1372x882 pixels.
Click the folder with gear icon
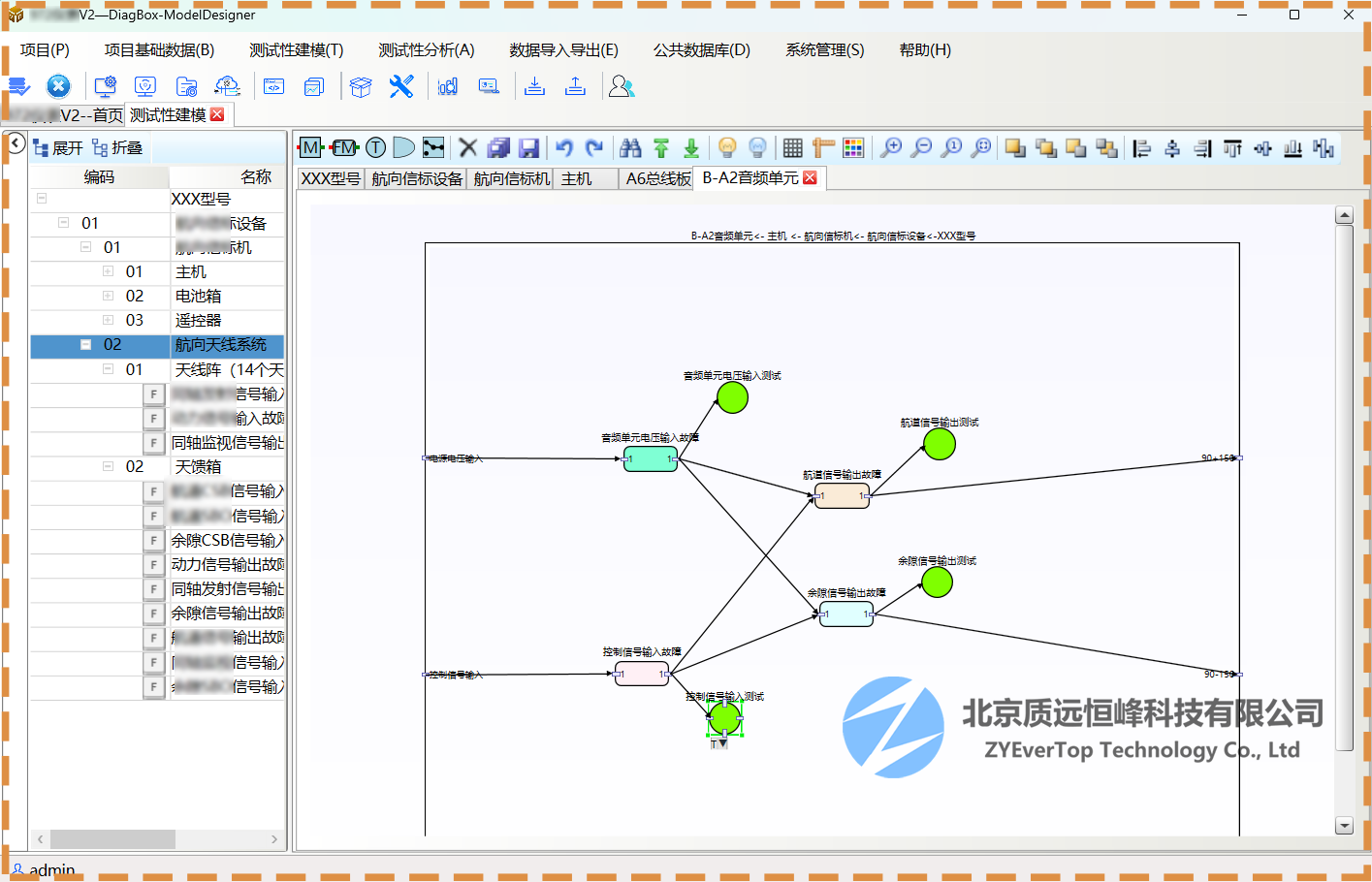(x=186, y=86)
